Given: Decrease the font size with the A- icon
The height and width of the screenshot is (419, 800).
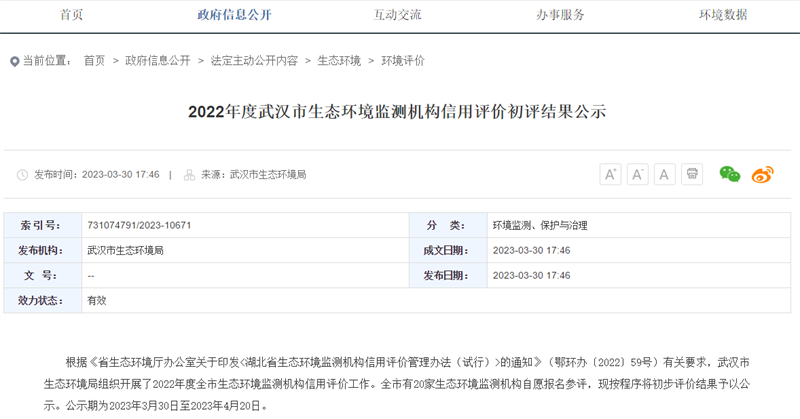Looking at the screenshot, I should [637, 175].
